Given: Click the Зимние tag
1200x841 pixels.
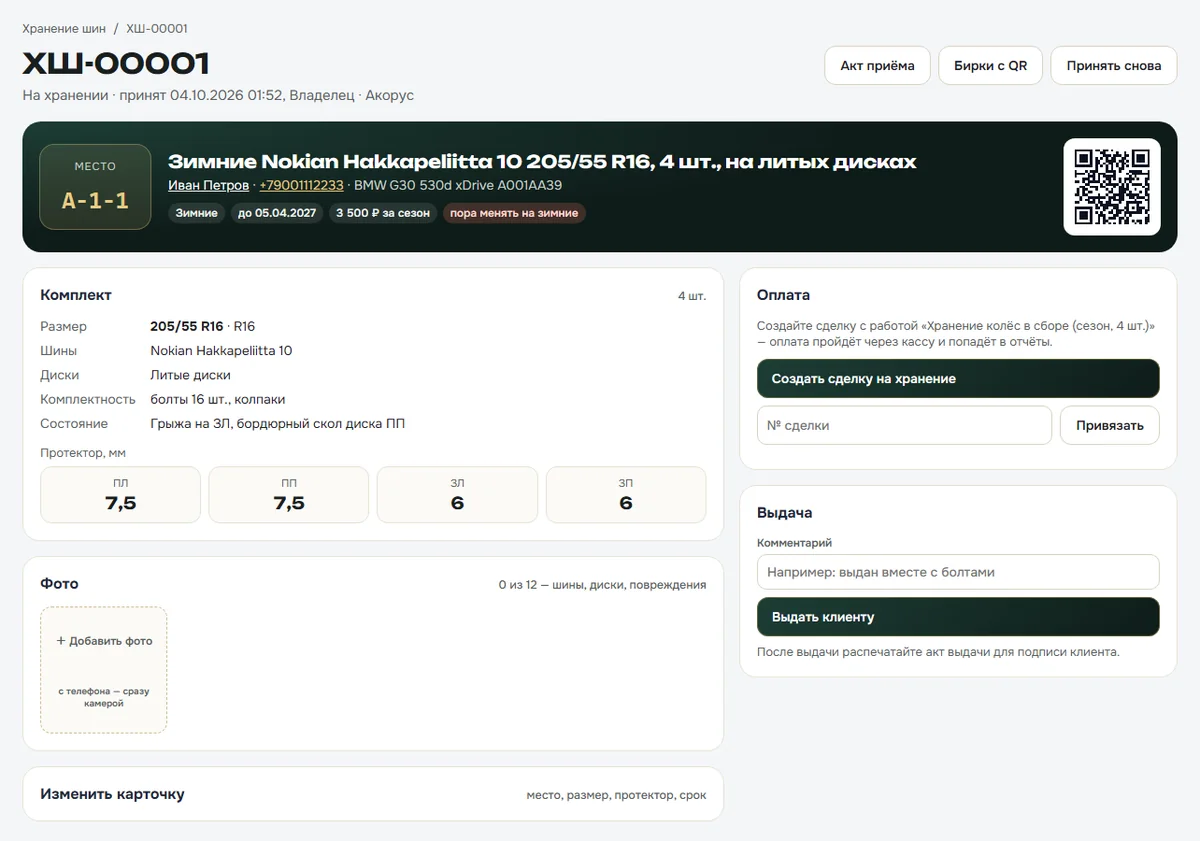Looking at the screenshot, I should (197, 213).
